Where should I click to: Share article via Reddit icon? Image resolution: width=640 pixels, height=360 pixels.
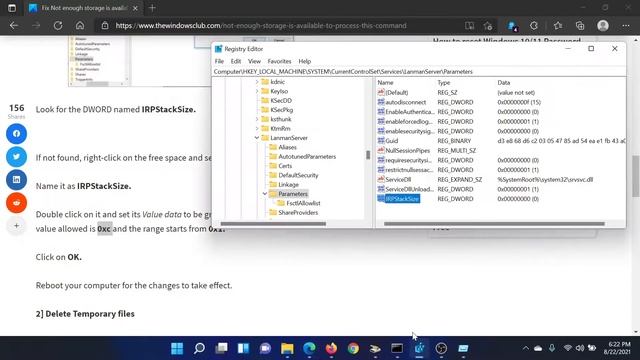coord(16,203)
